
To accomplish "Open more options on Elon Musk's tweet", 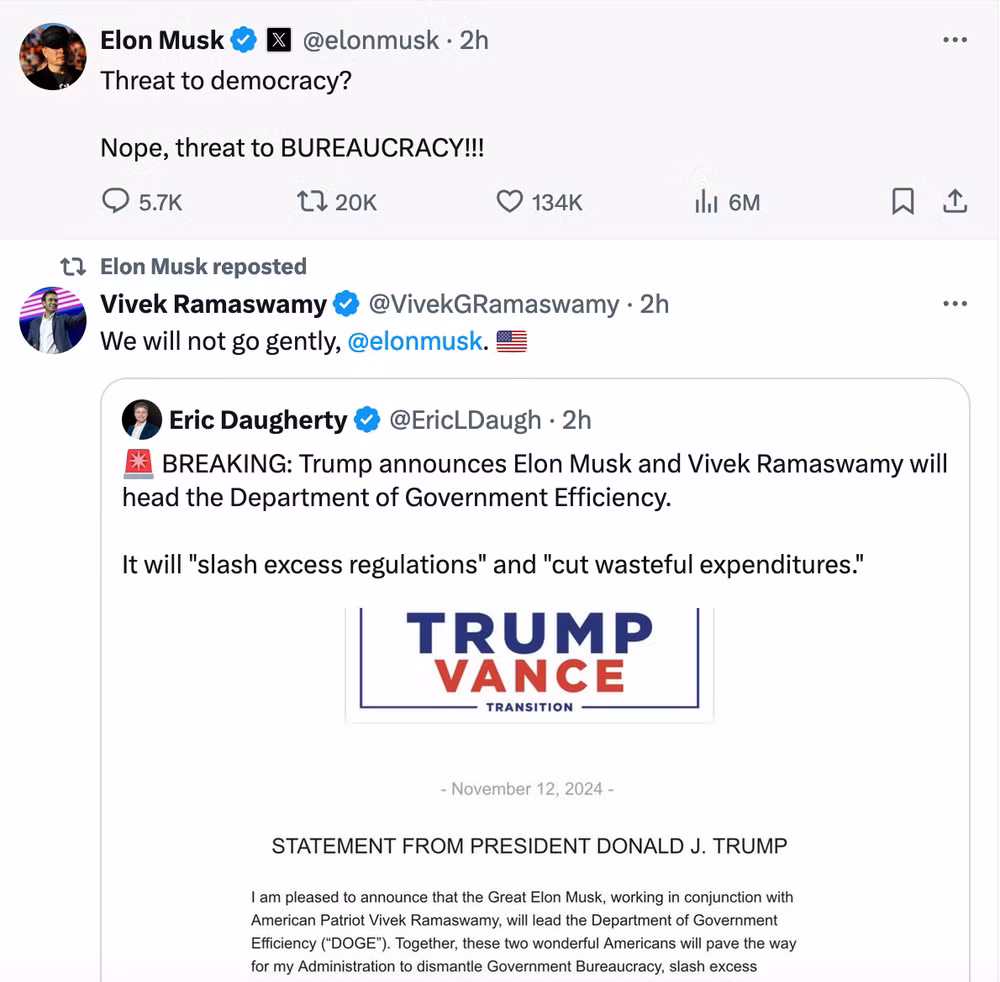I will [x=955, y=40].
